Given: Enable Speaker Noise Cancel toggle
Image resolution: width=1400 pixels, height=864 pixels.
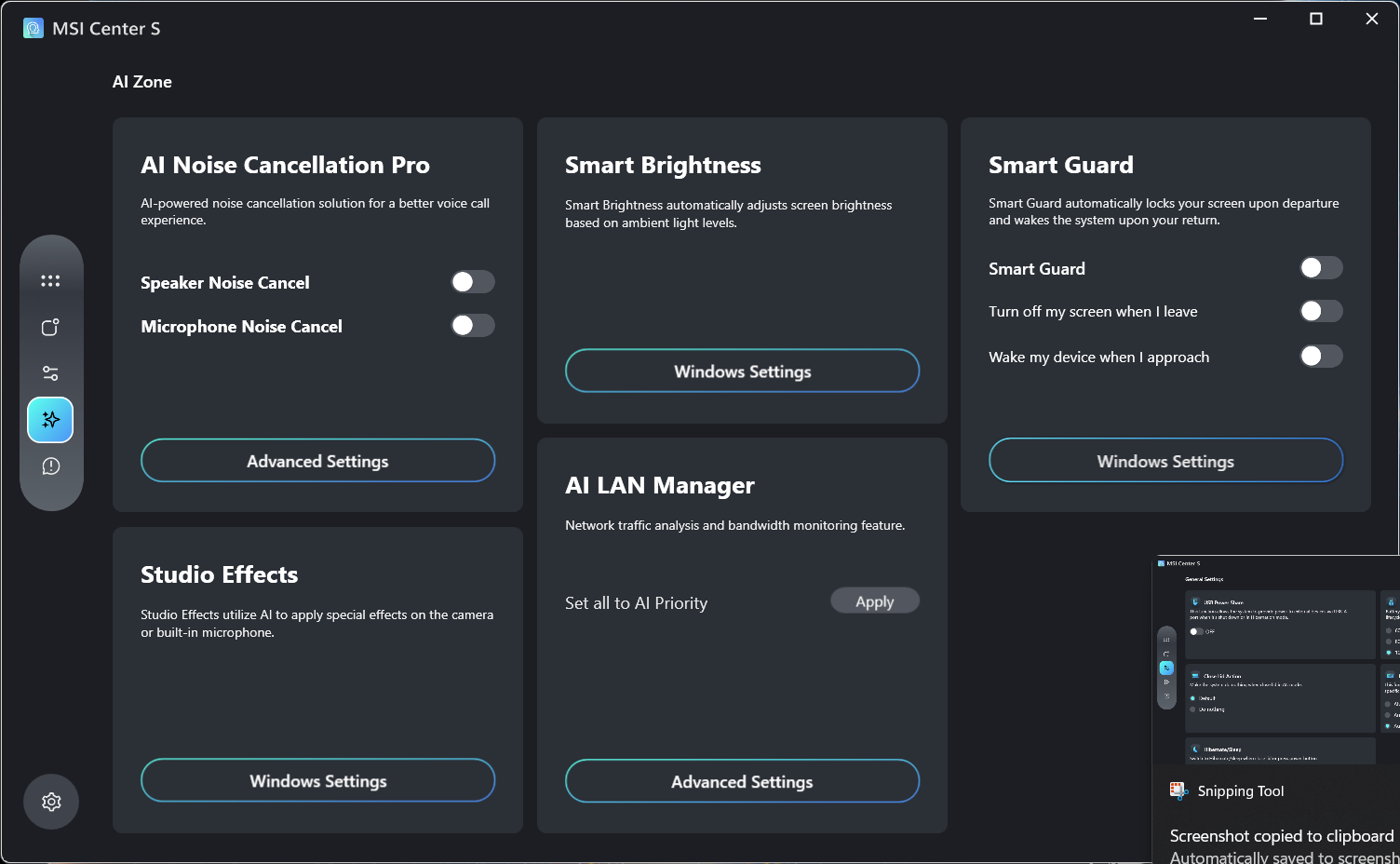Looking at the screenshot, I should click(x=473, y=282).
